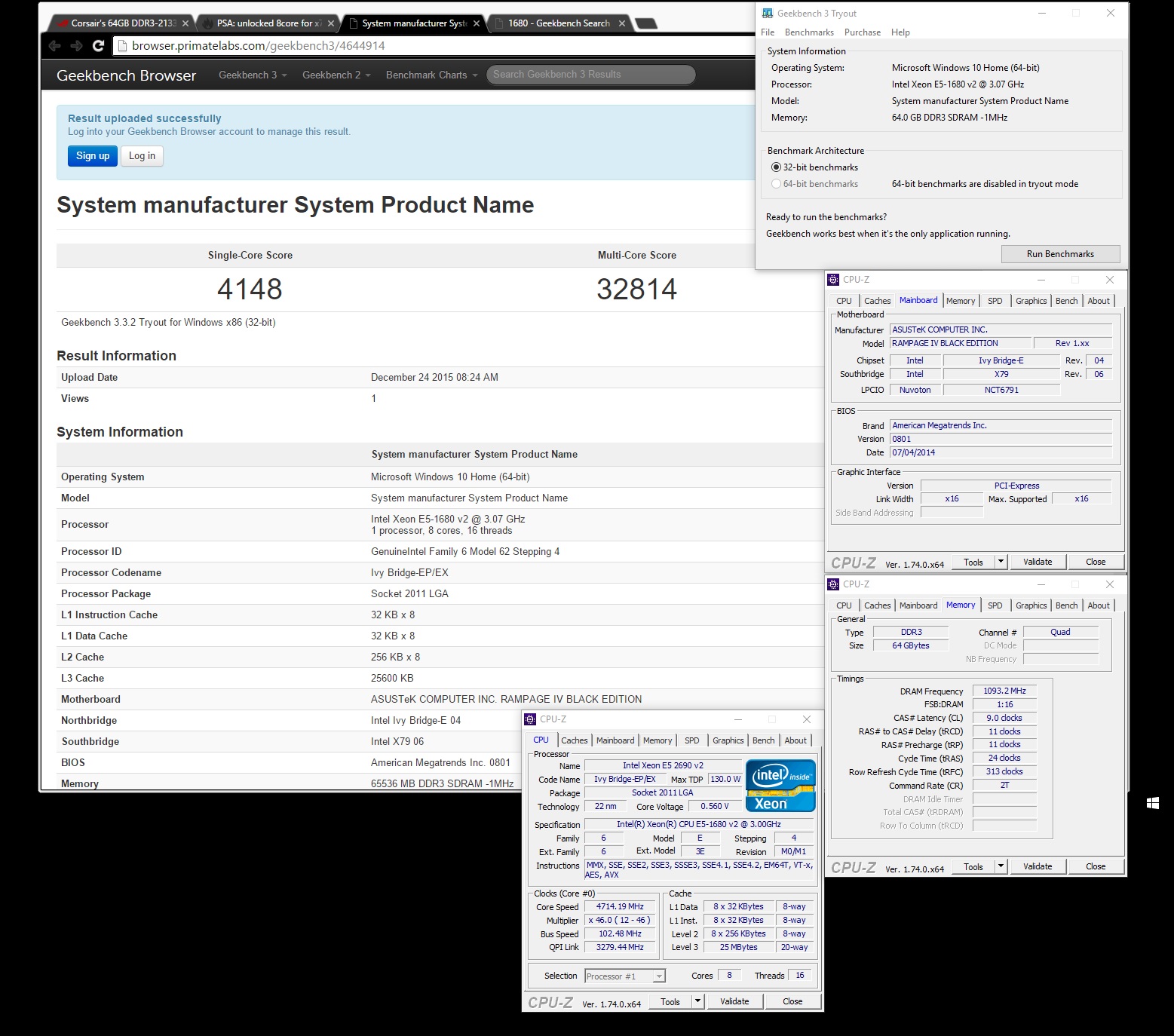The width and height of the screenshot is (1174, 1036).
Task: Click the page icon in the address bar
Action: pos(123,46)
